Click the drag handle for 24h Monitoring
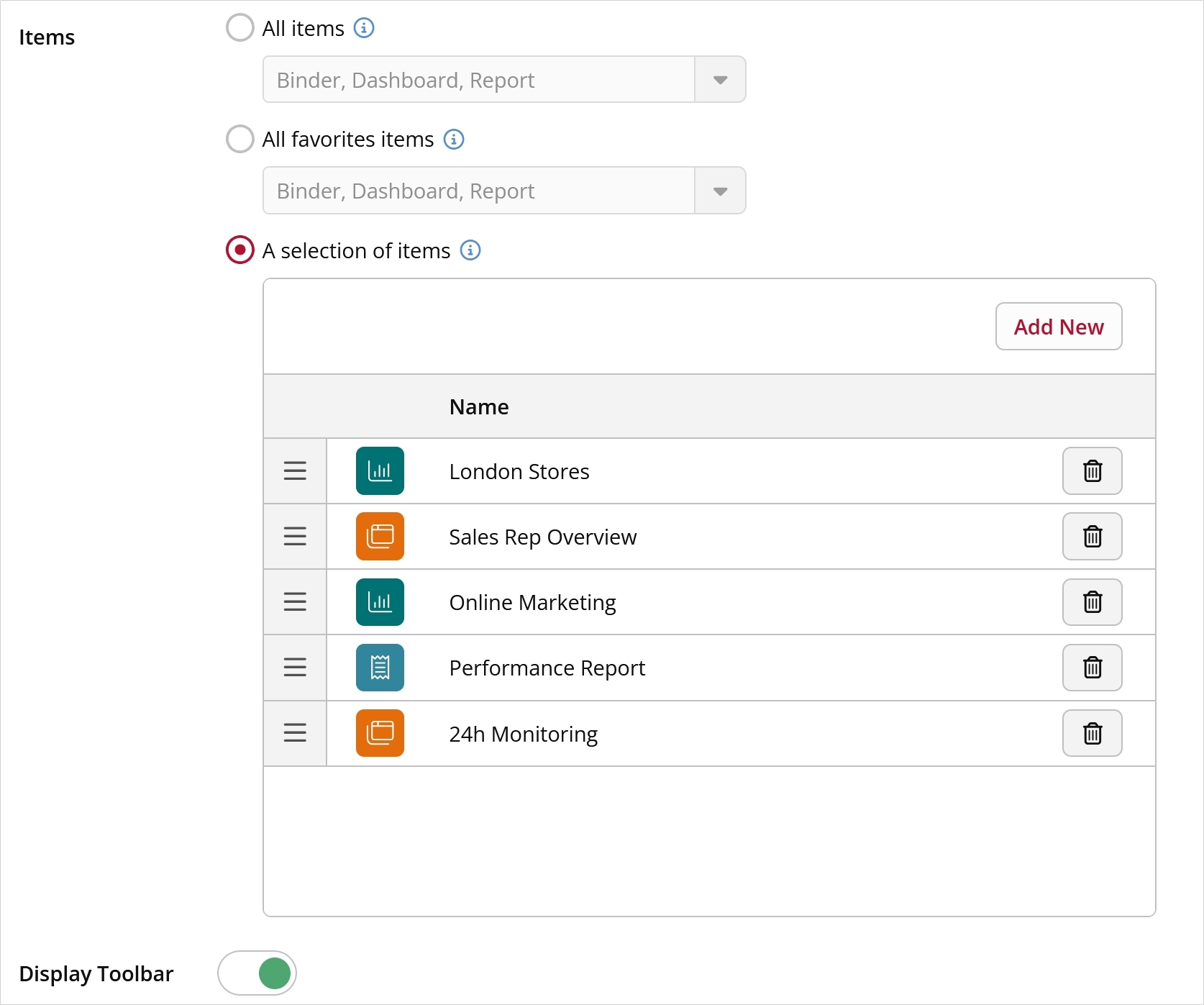This screenshot has width=1204, height=1005. (295, 733)
